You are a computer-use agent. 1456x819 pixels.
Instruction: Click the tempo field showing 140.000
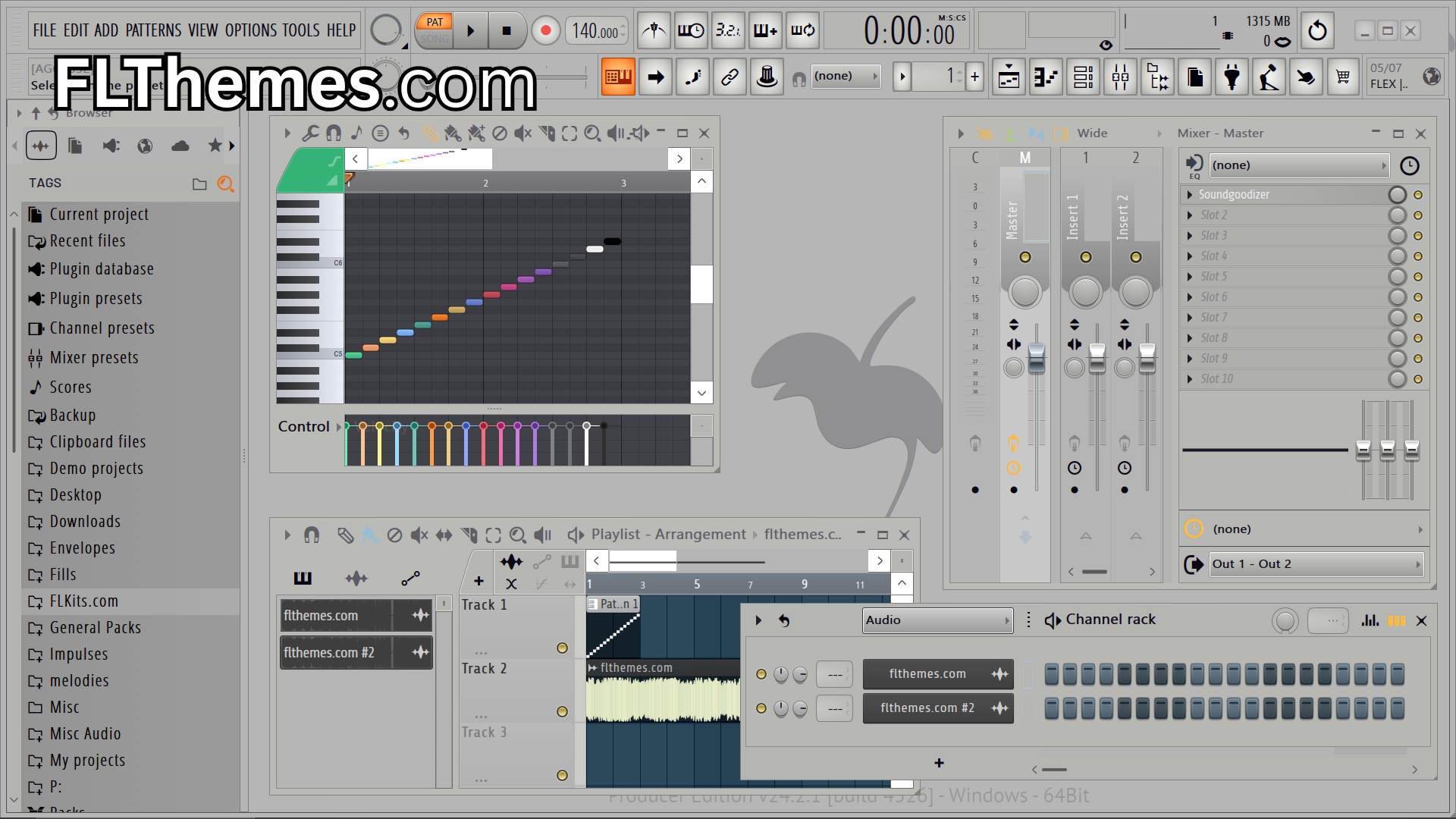click(x=596, y=31)
